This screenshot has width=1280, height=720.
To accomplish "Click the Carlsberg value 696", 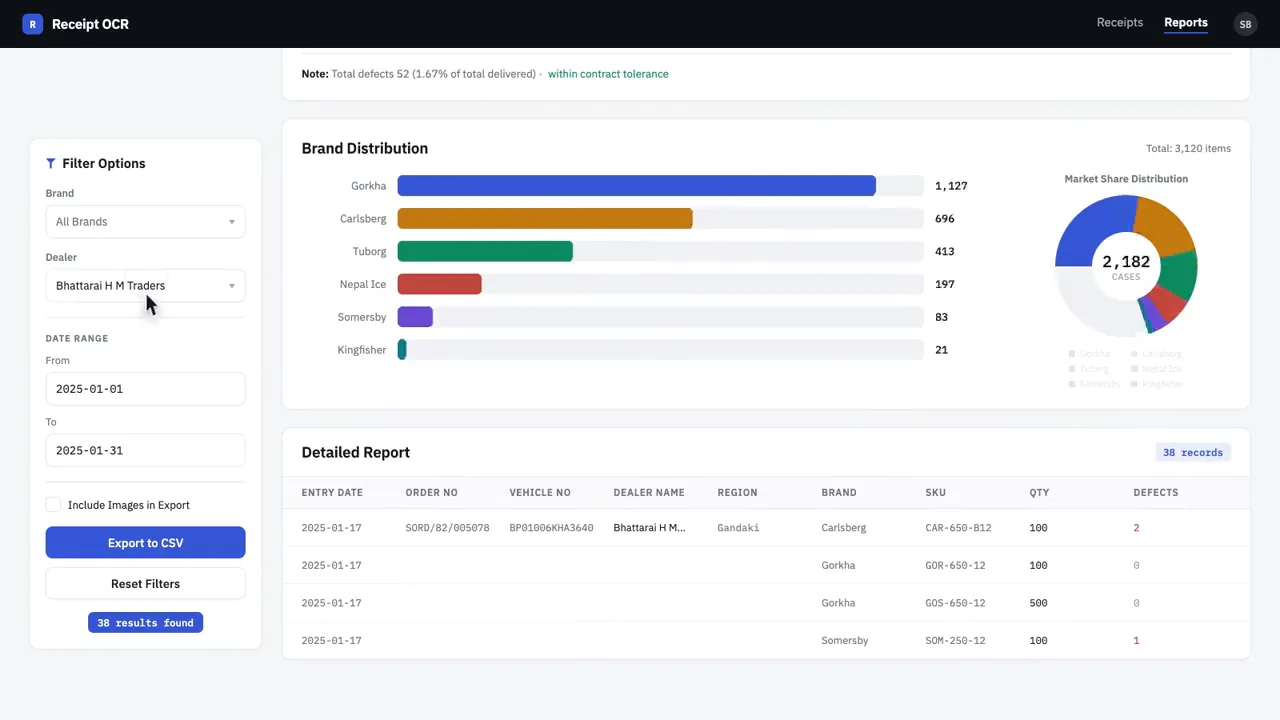I will [x=945, y=219].
